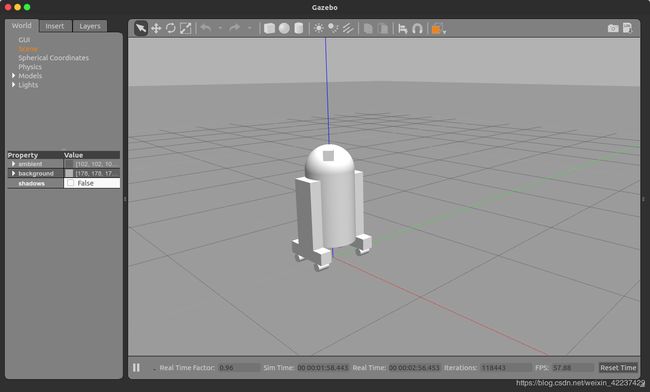
Task: Insert a sphere shape
Action: point(284,28)
